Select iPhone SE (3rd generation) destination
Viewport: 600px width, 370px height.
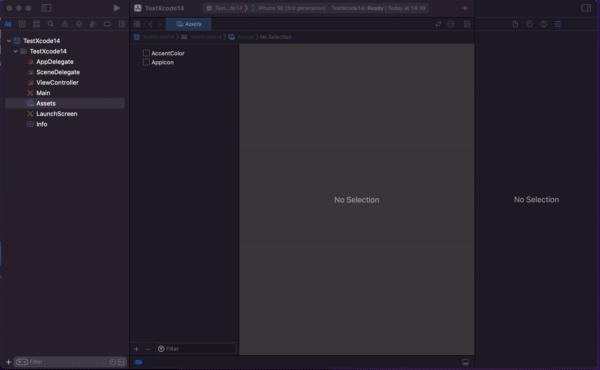(x=288, y=8)
